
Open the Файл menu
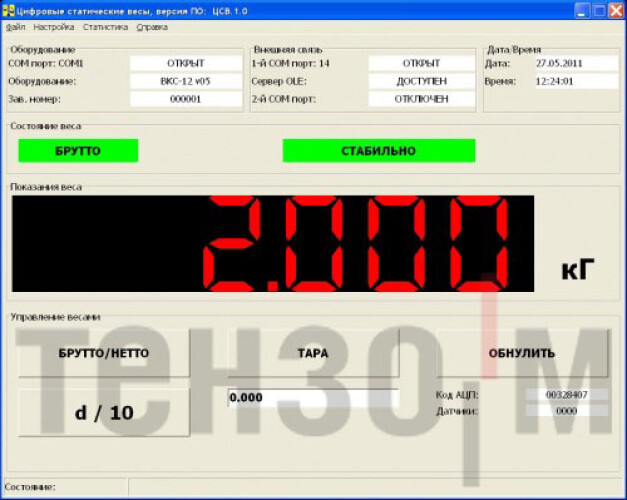pos(15,28)
